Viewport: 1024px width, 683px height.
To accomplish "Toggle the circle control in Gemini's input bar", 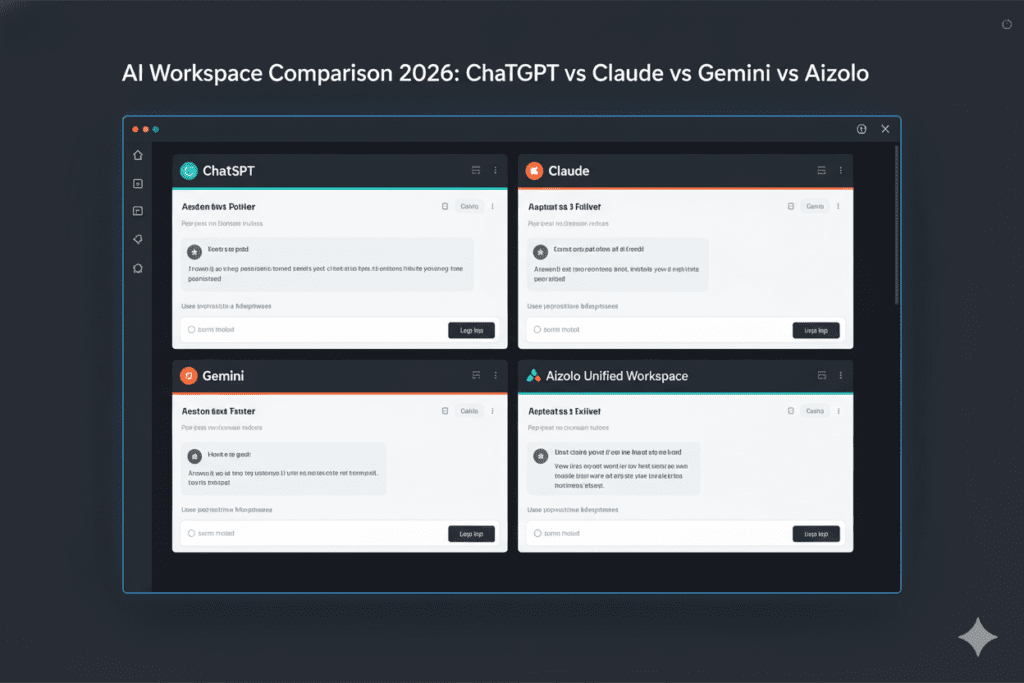I will tap(190, 533).
